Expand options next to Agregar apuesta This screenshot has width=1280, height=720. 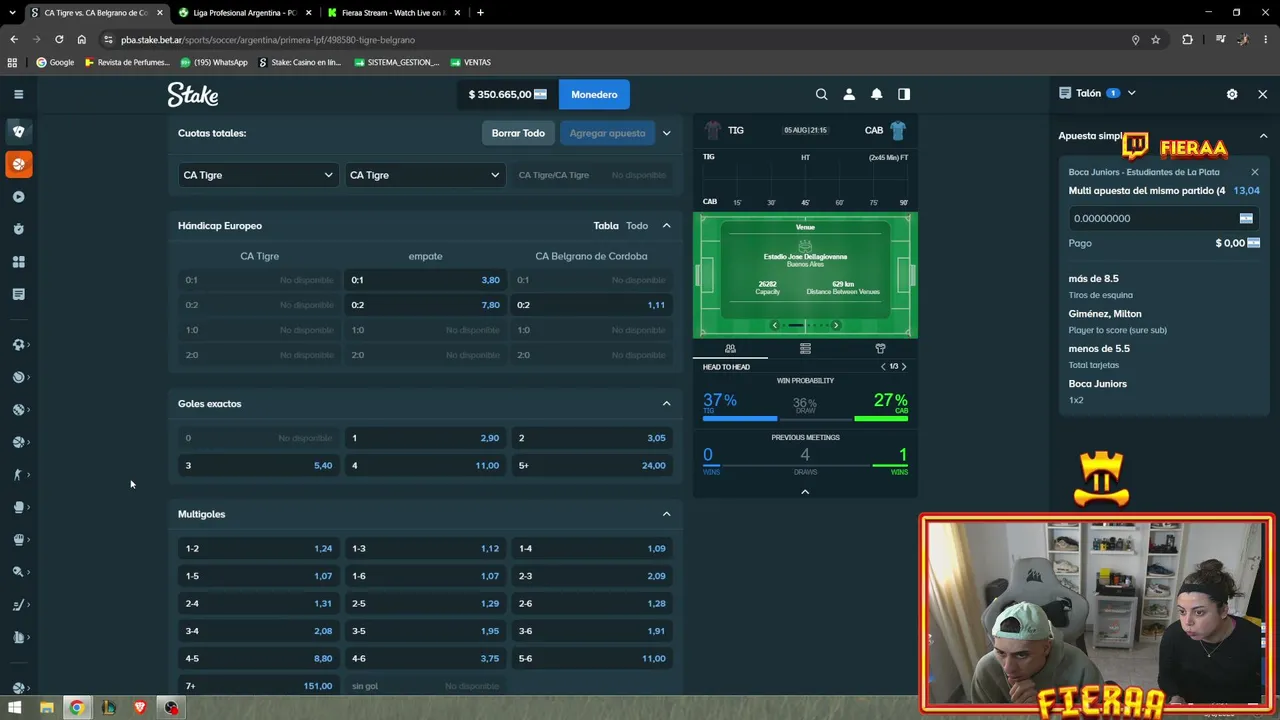(667, 133)
